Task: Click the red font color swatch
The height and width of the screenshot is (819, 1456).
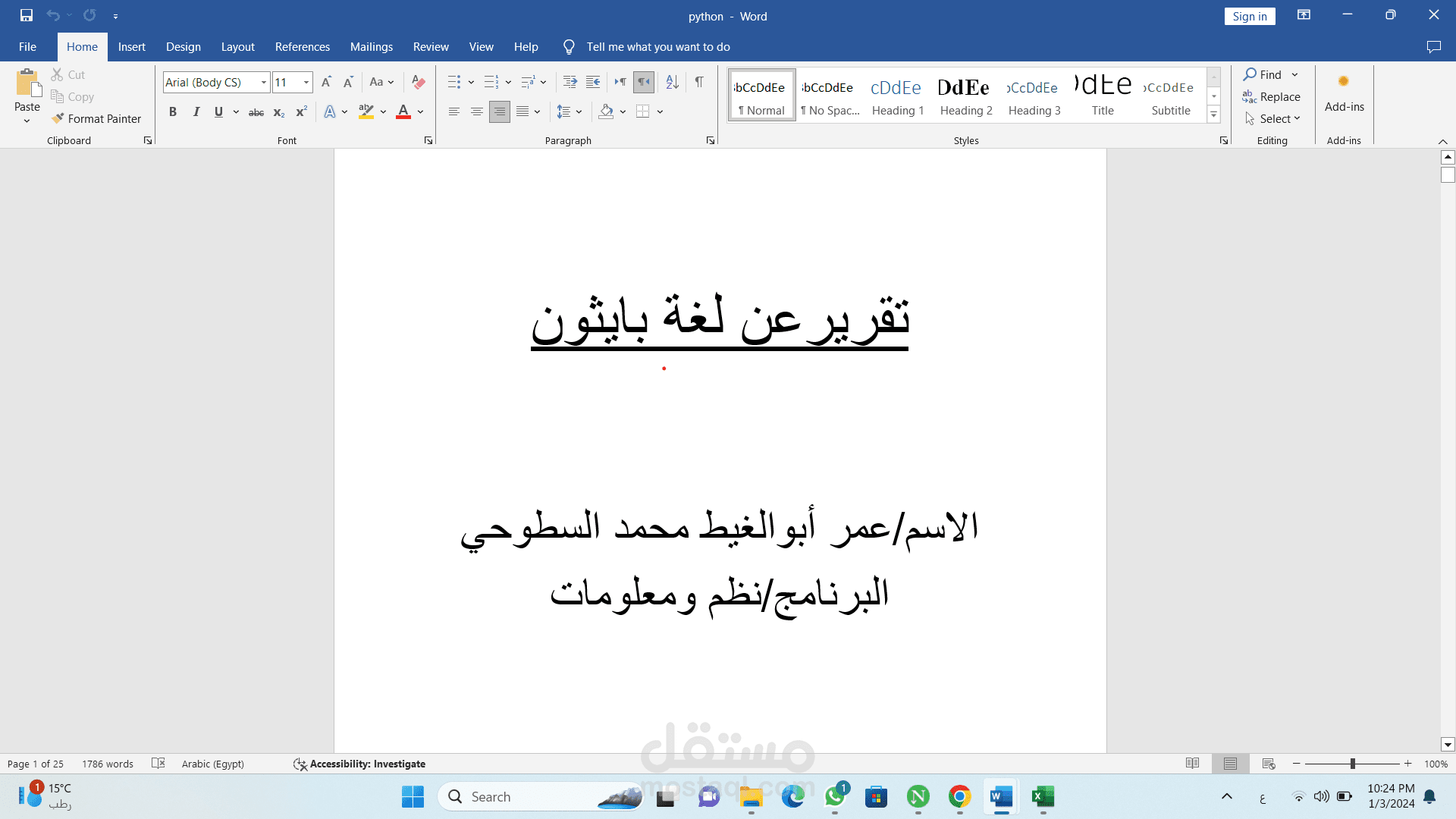Action: (403, 112)
